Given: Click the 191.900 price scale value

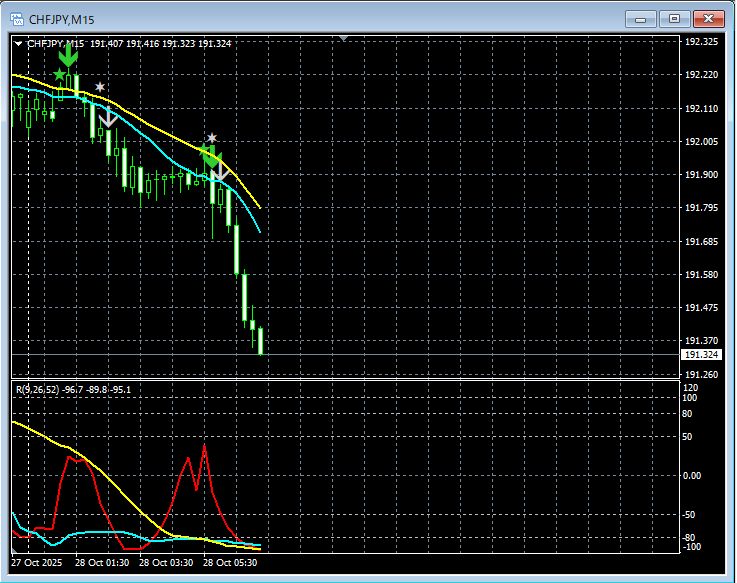Looking at the screenshot, I should [x=701, y=174].
